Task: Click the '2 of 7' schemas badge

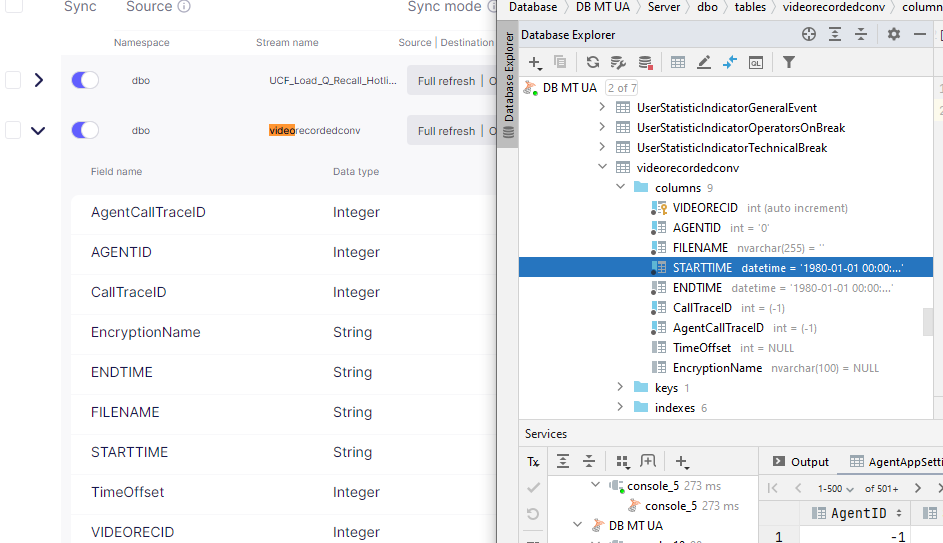Action: pos(622,88)
